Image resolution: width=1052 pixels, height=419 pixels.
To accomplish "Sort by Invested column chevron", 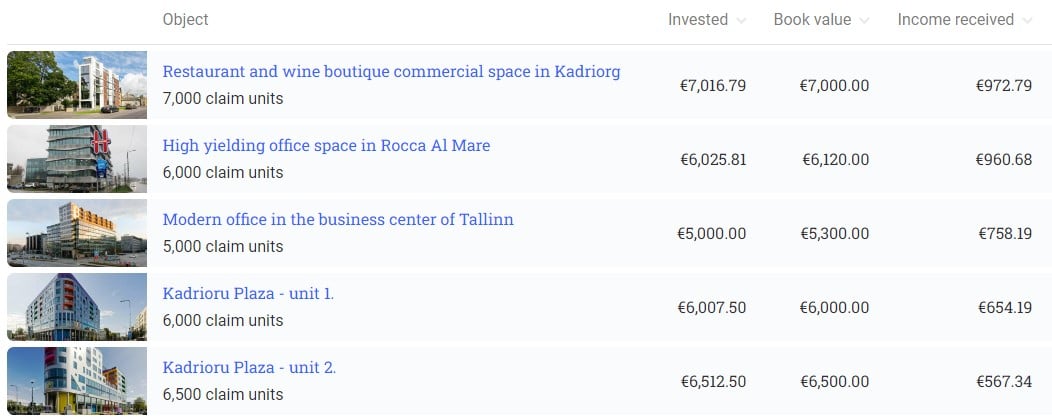I will tap(741, 21).
